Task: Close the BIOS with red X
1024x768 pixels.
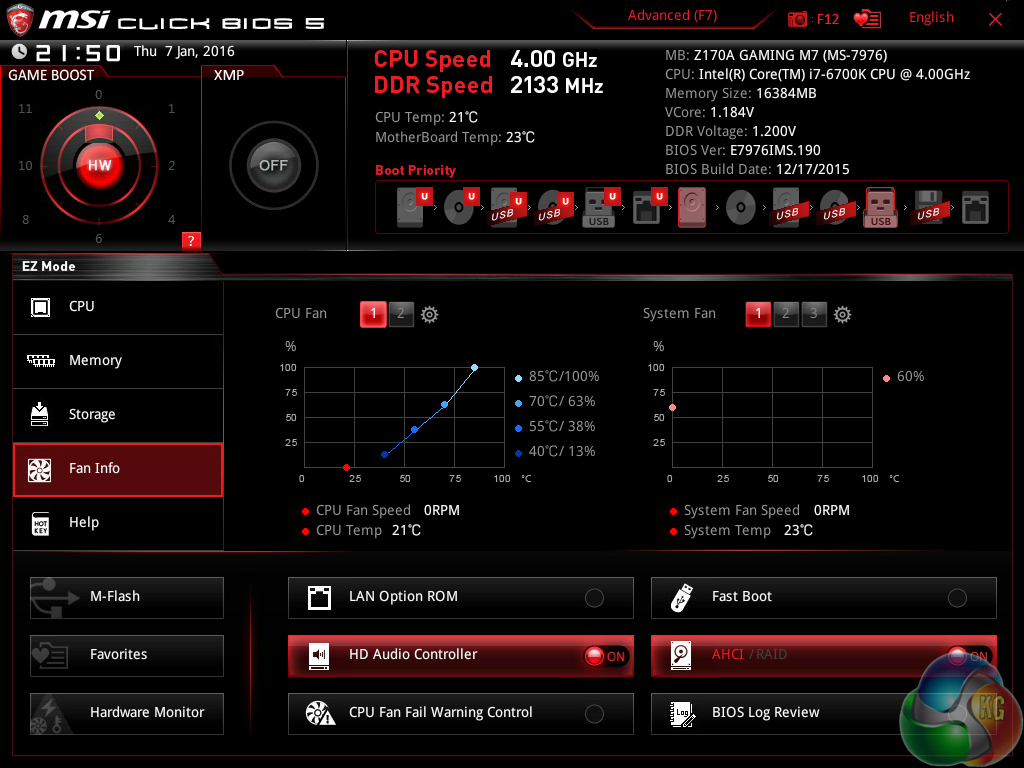Action: pyautogui.click(x=995, y=20)
